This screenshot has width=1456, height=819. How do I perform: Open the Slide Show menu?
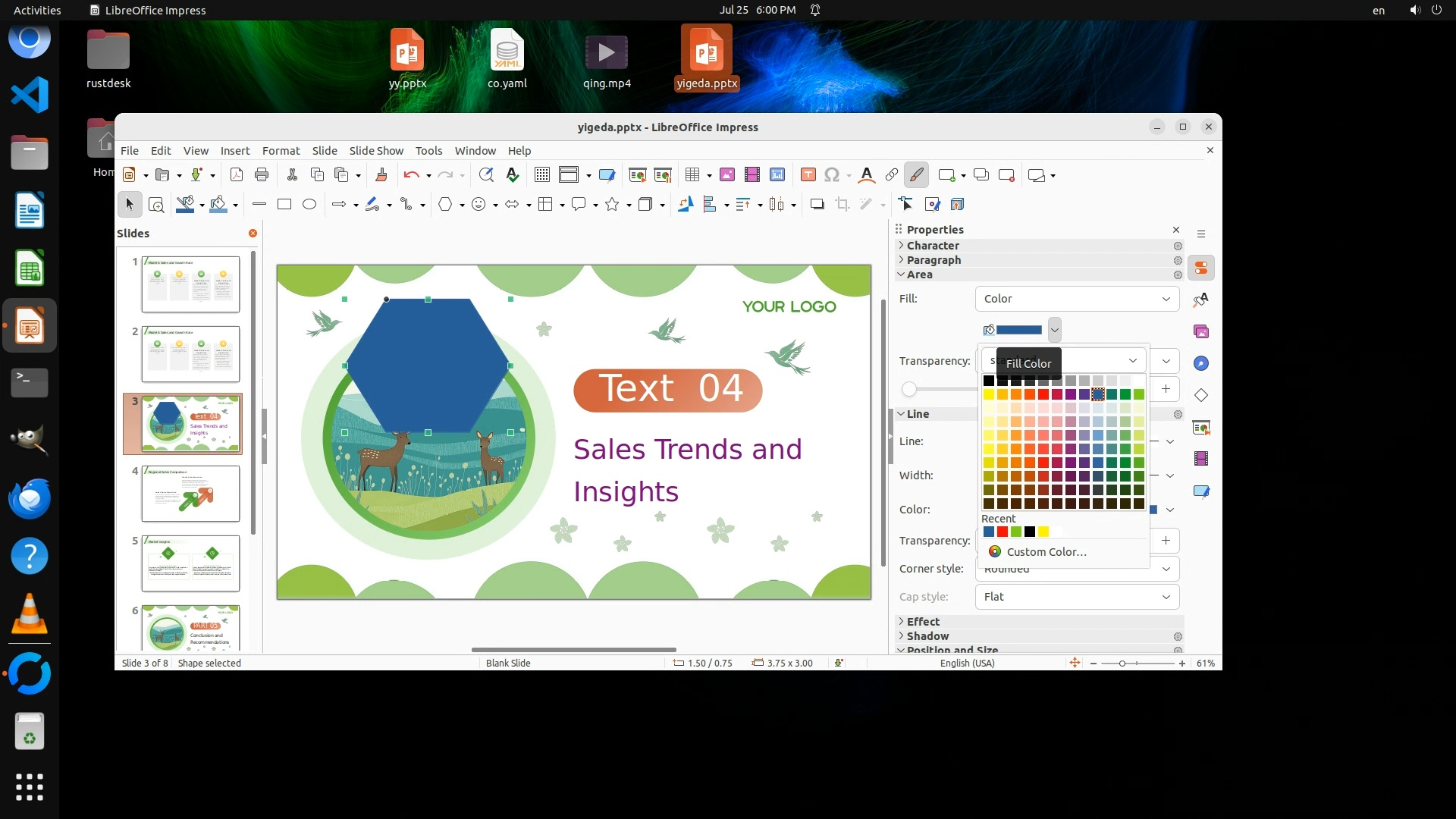(x=376, y=151)
